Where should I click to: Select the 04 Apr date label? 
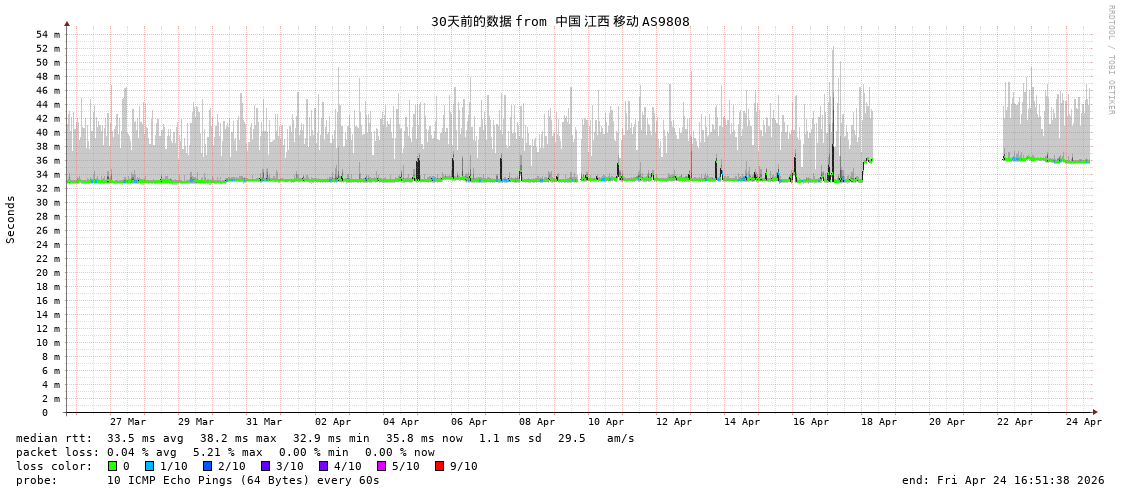(x=401, y=422)
